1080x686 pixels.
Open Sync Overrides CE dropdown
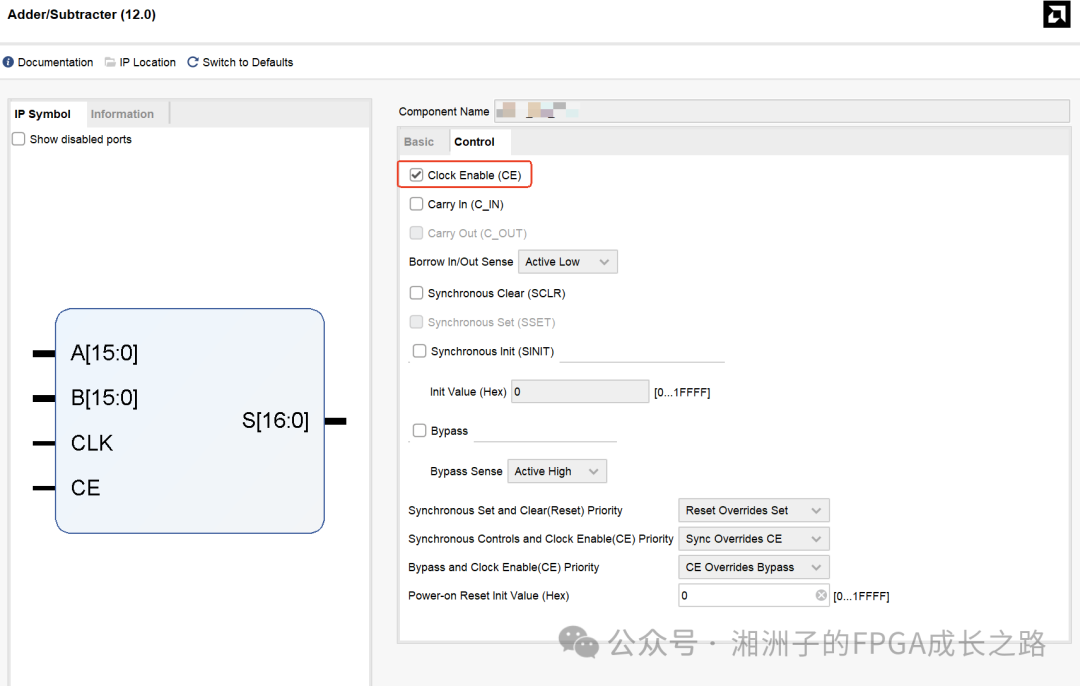click(754, 539)
